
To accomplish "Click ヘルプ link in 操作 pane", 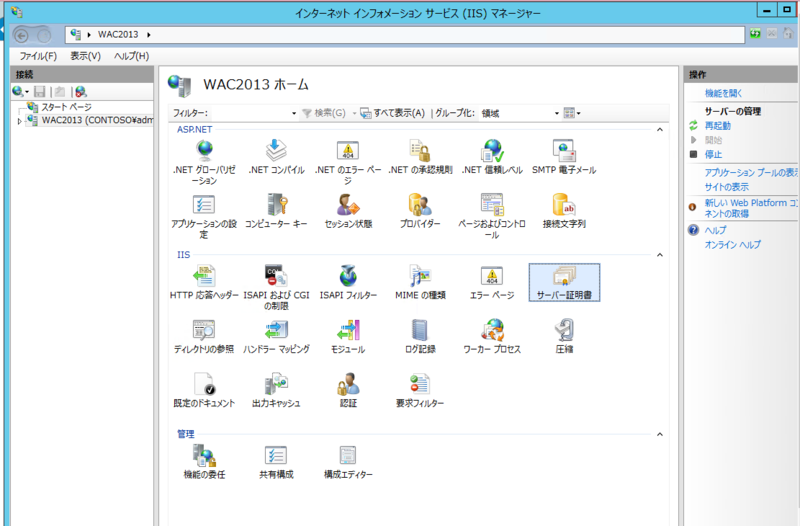I will pos(715,230).
